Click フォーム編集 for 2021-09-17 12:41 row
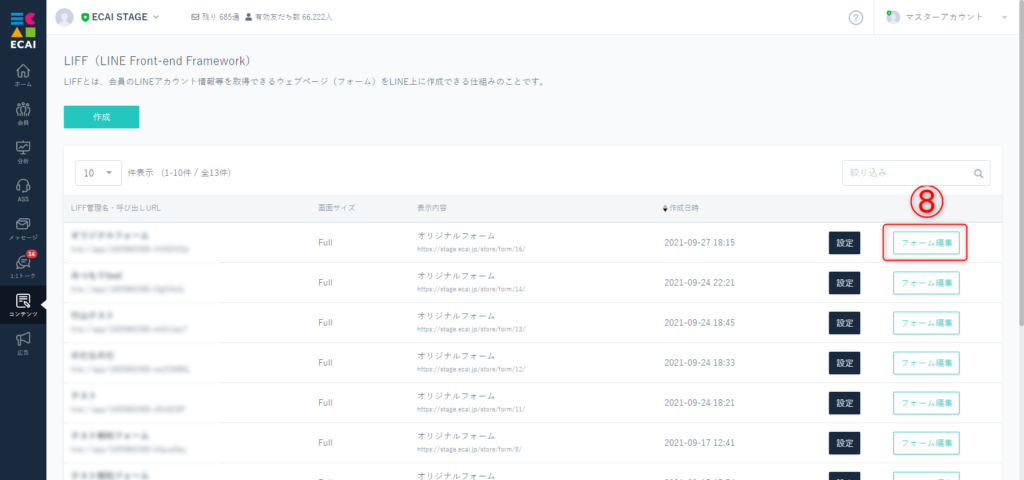The width and height of the screenshot is (1024, 480). [x=926, y=443]
